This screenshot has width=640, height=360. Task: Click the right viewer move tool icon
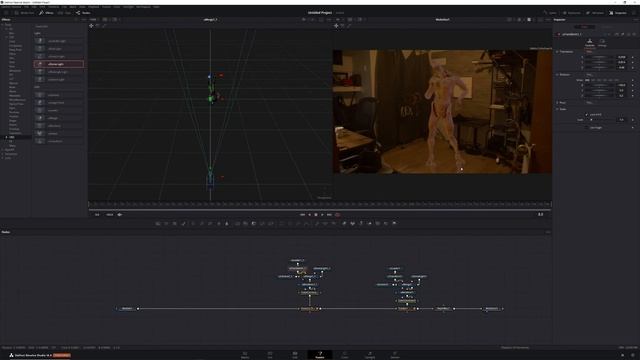[x=336, y=26]
